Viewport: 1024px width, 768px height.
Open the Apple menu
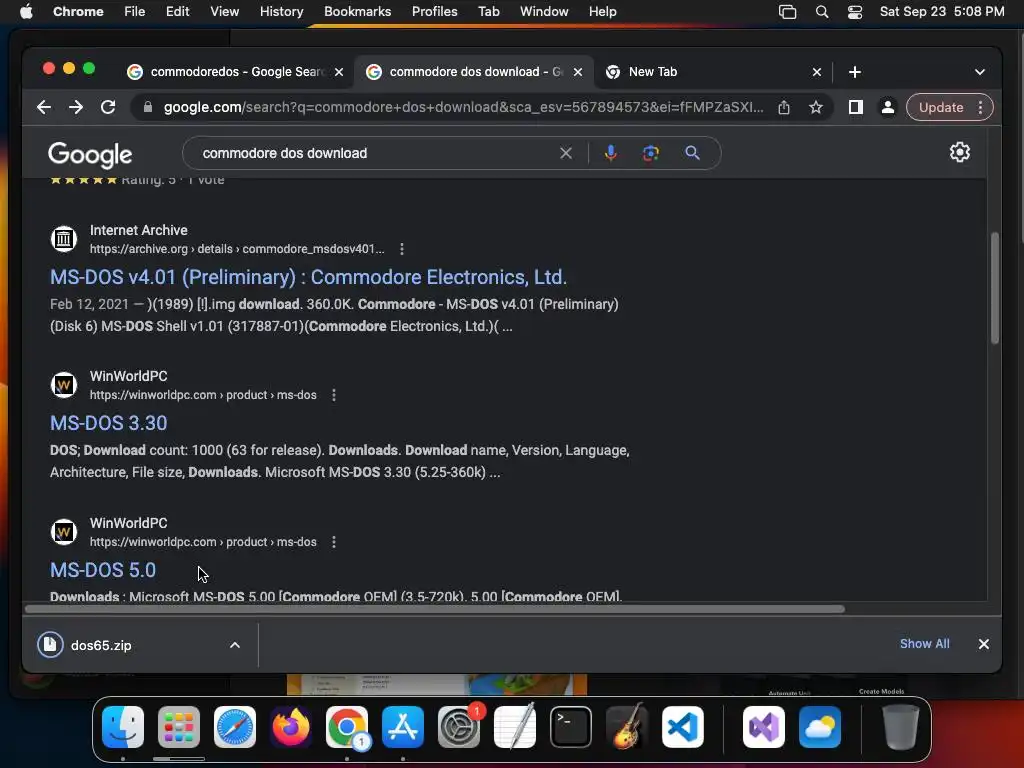(x=26, y=12)
